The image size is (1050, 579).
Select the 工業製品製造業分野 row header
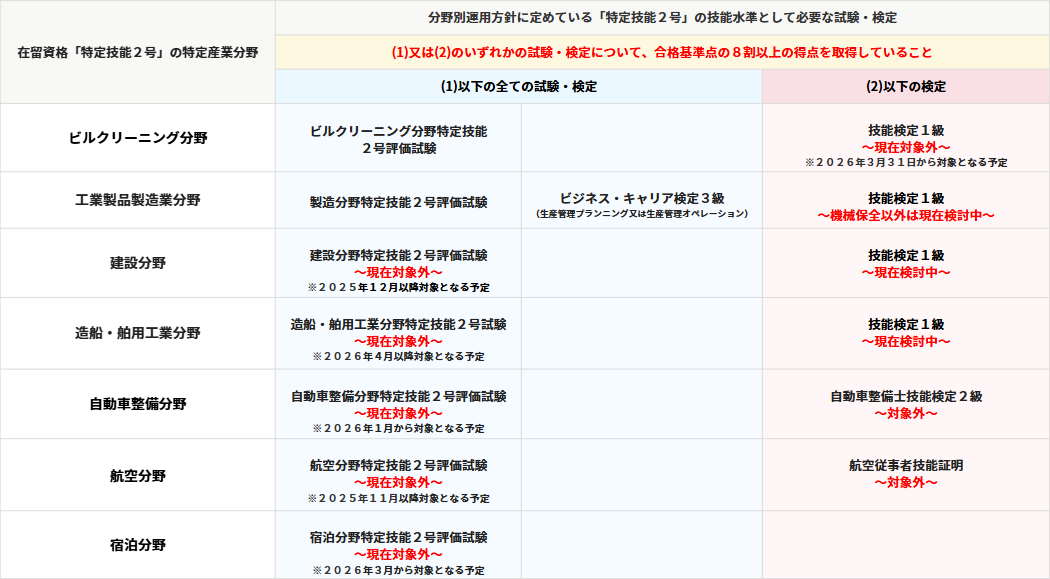(138, 200)
